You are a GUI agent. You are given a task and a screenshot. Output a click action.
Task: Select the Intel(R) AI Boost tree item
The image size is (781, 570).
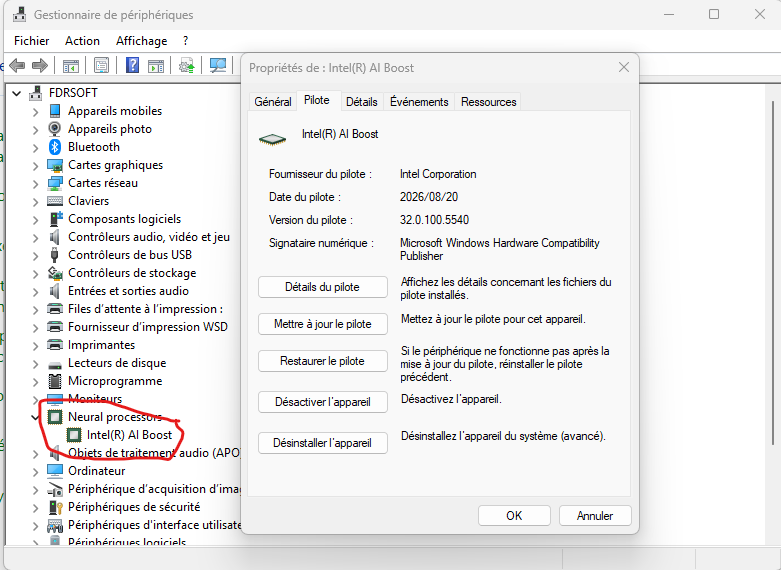[129, 435]
